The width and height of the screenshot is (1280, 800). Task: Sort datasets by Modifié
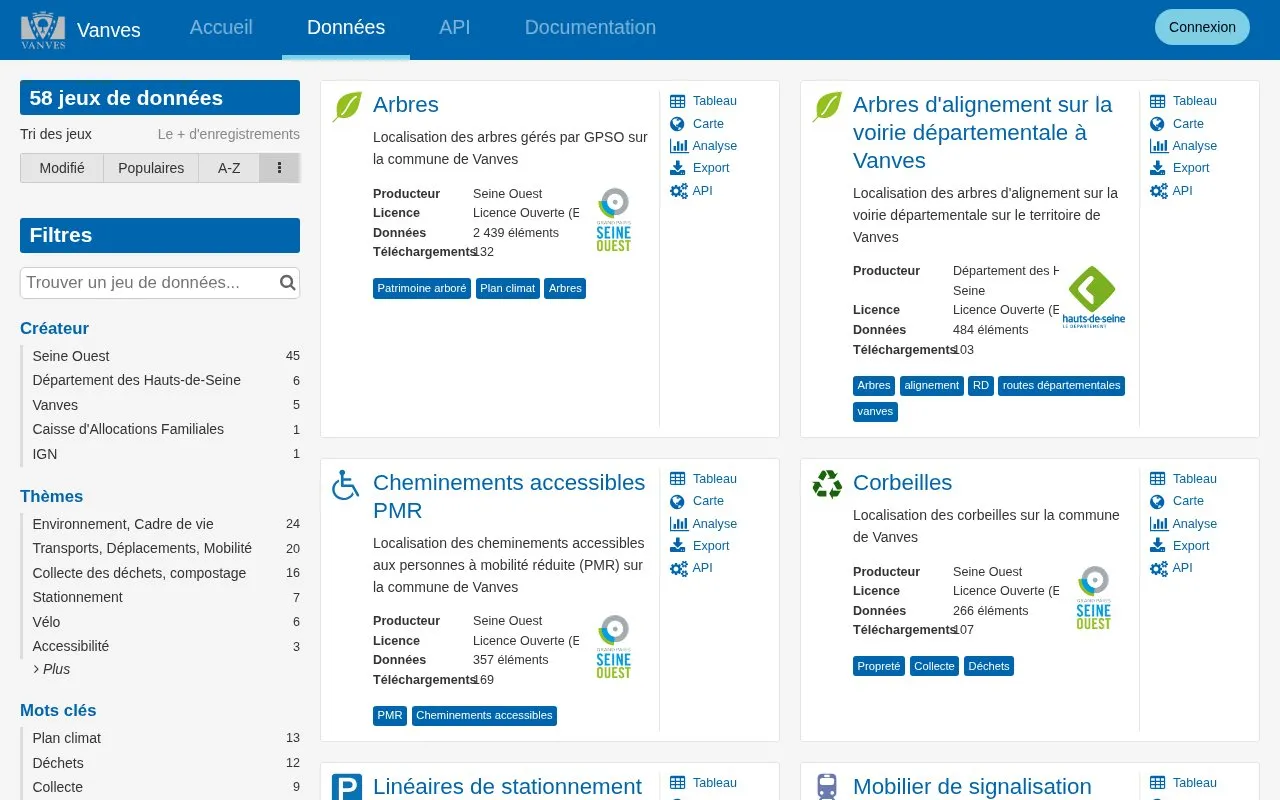(62, 168)
